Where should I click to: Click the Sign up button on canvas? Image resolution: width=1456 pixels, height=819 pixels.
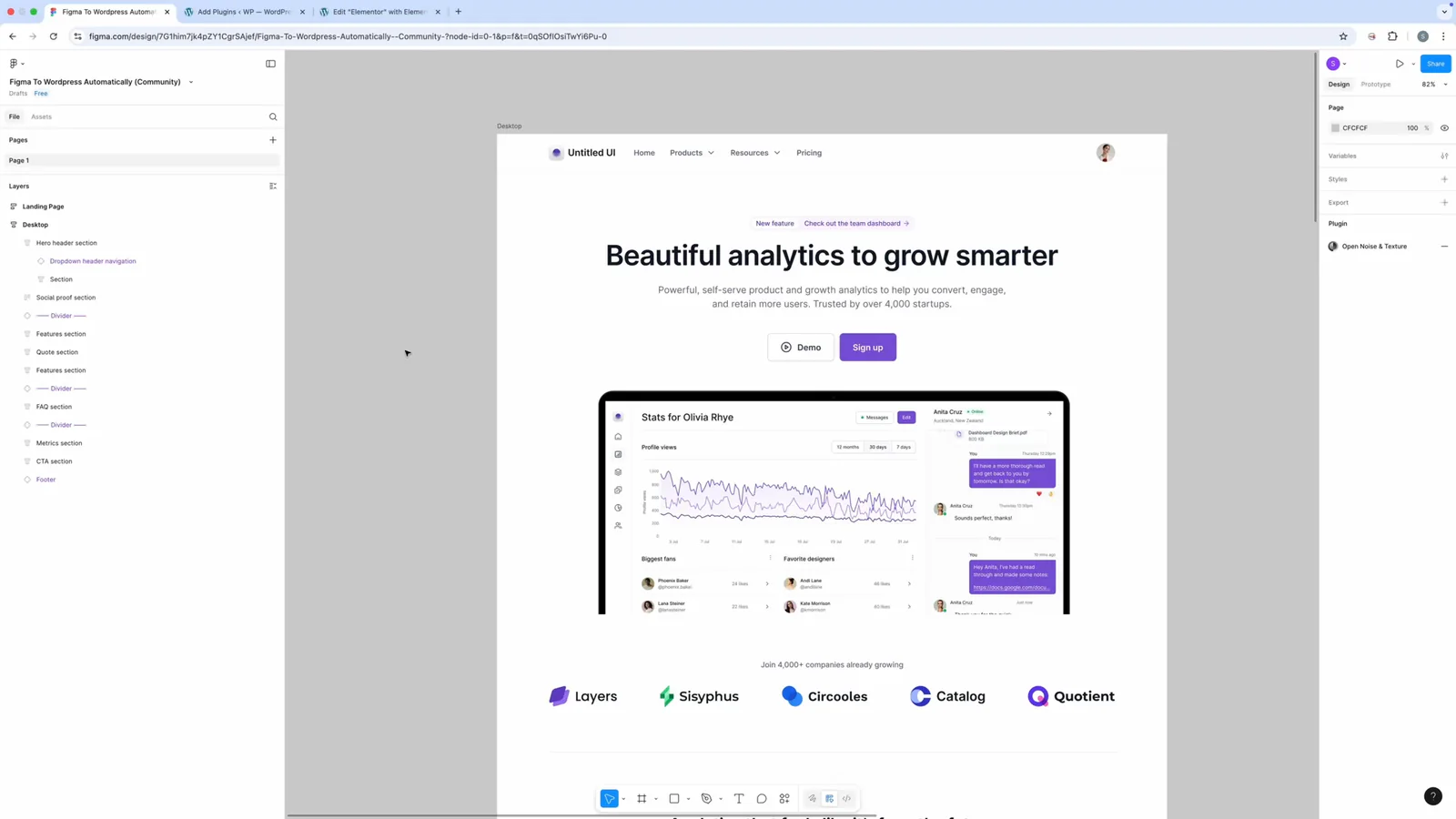(867, 348)
